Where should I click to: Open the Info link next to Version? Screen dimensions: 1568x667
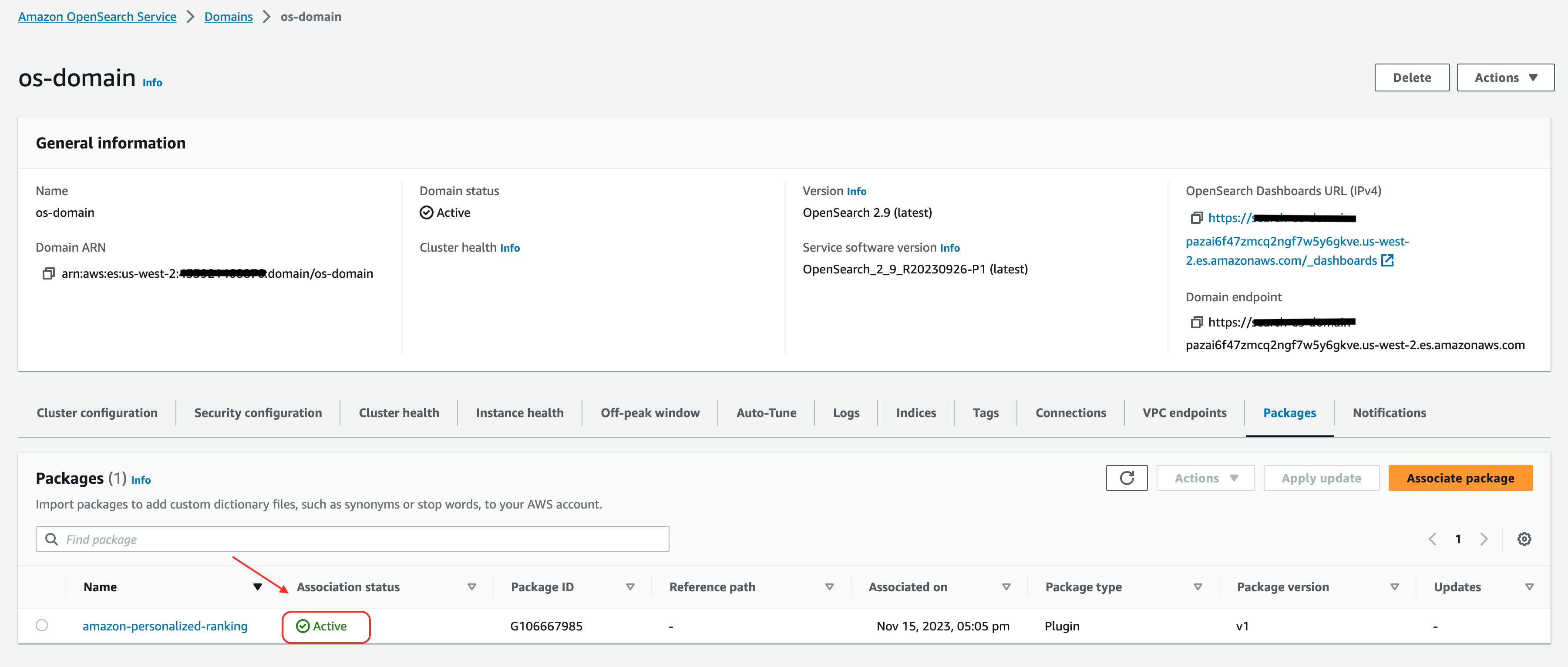pos(856,192)
